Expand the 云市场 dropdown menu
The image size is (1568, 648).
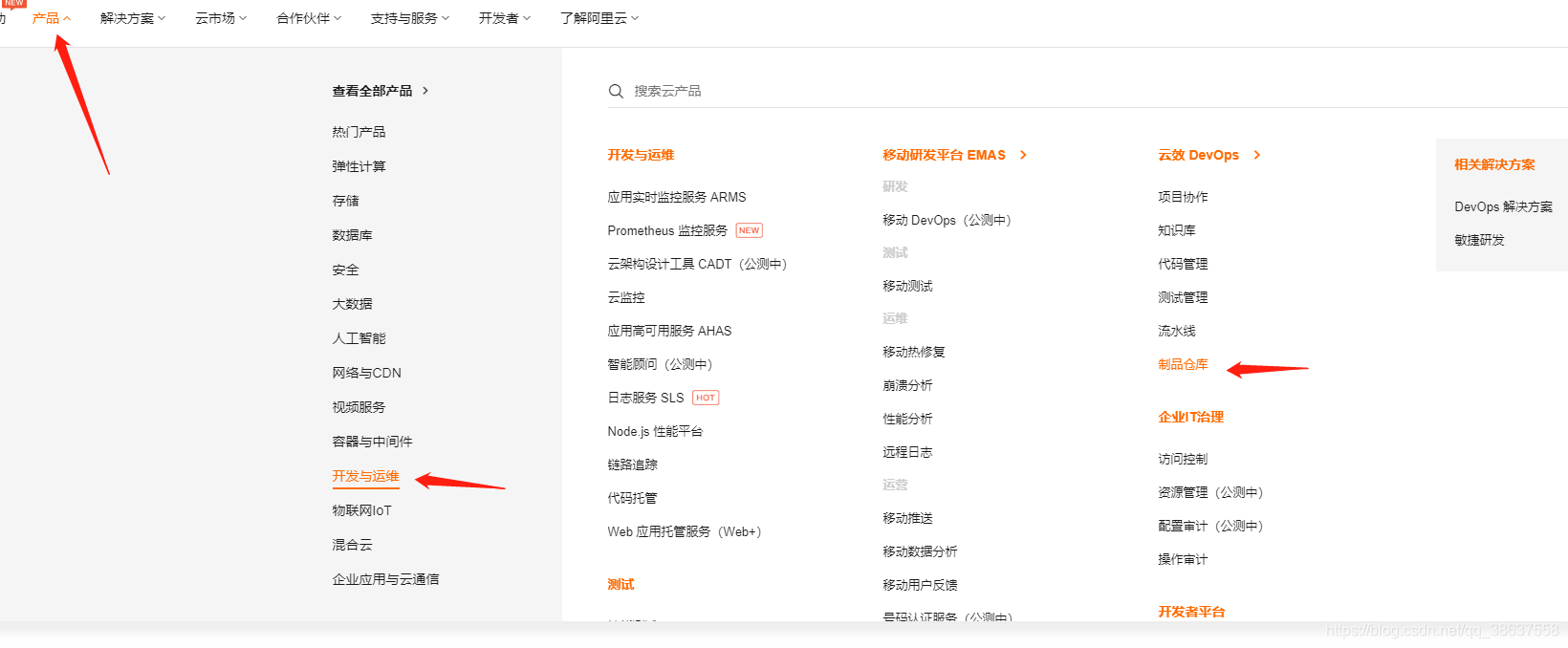click(x=221, y=18)
